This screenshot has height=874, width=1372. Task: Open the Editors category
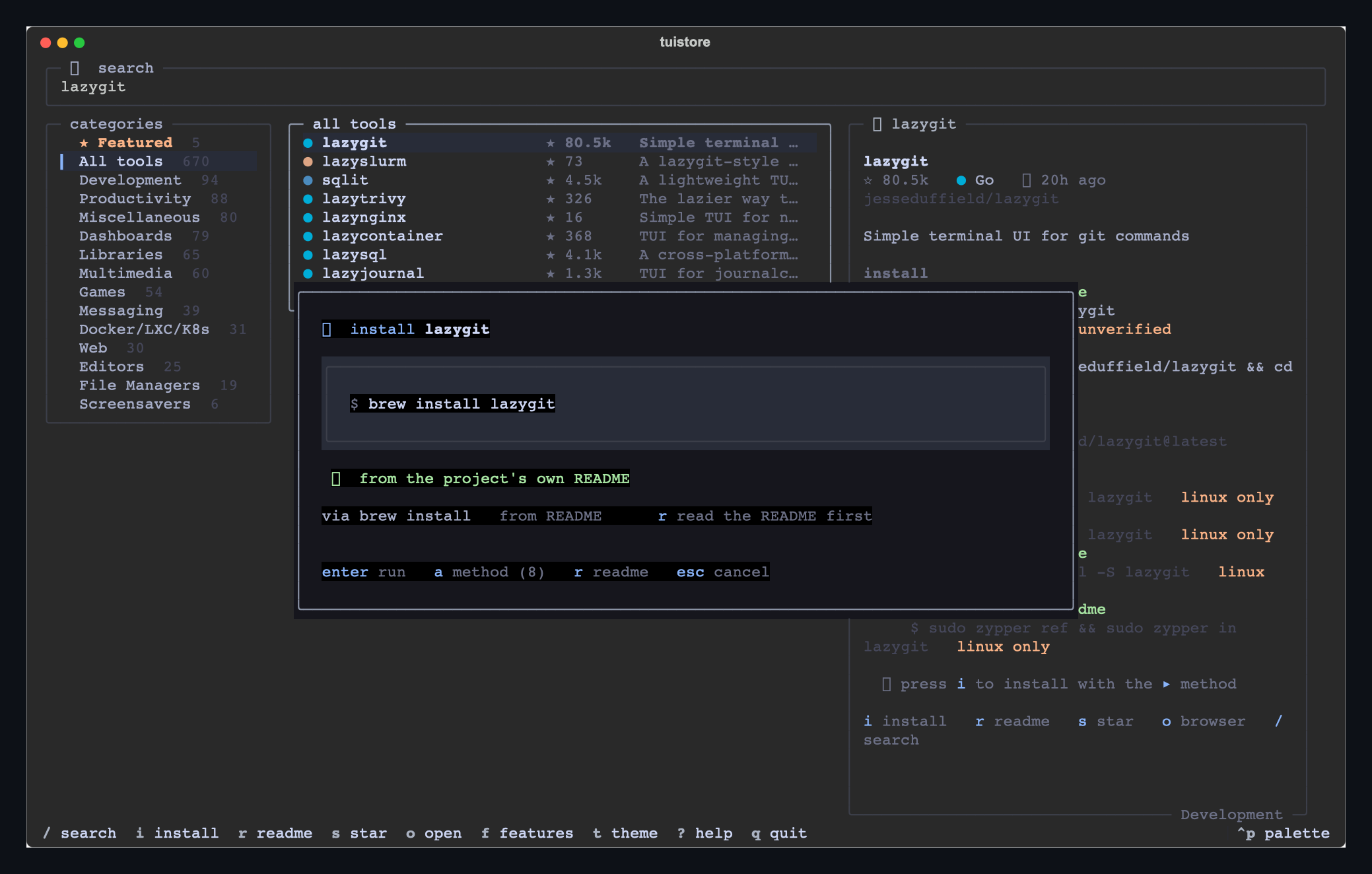158,366
